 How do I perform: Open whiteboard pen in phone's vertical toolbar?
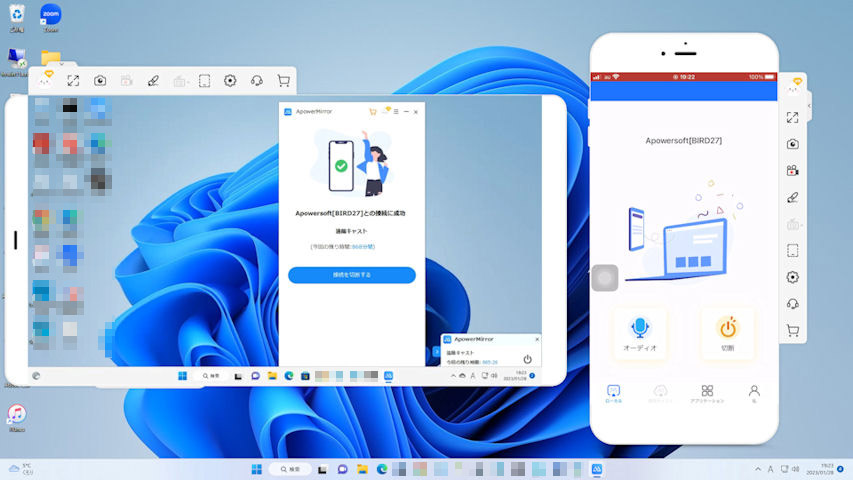pyautogui.click(x=793, y=198)
